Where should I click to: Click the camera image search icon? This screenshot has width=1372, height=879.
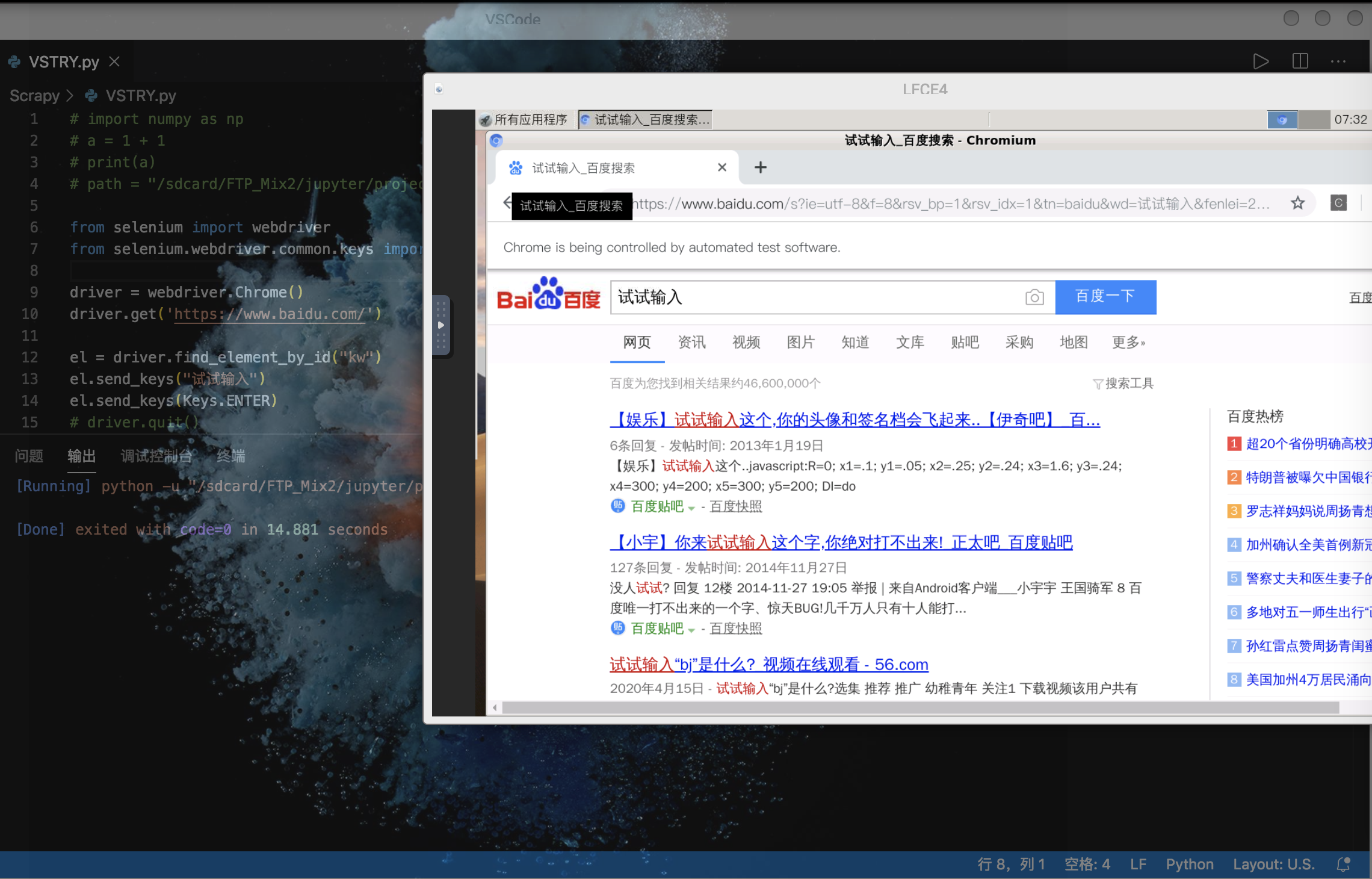(1034, 297)
